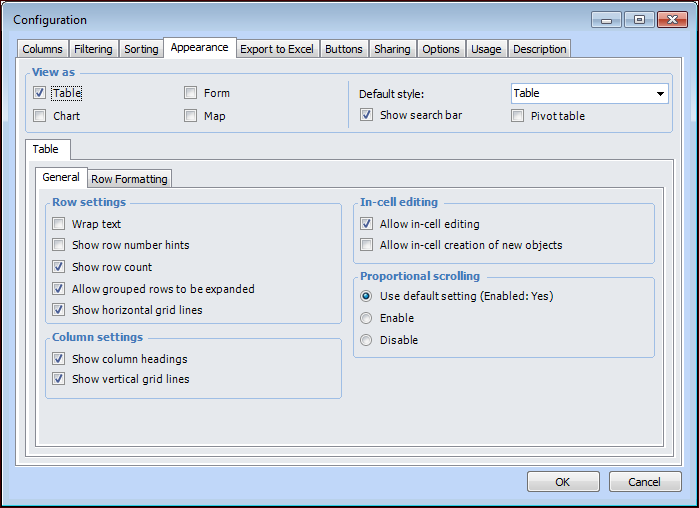Enable the Chart view checkbox
Image resolution: width=699 pixels, height=508 pixels.
pyautogui.click(x=40, y=116)
